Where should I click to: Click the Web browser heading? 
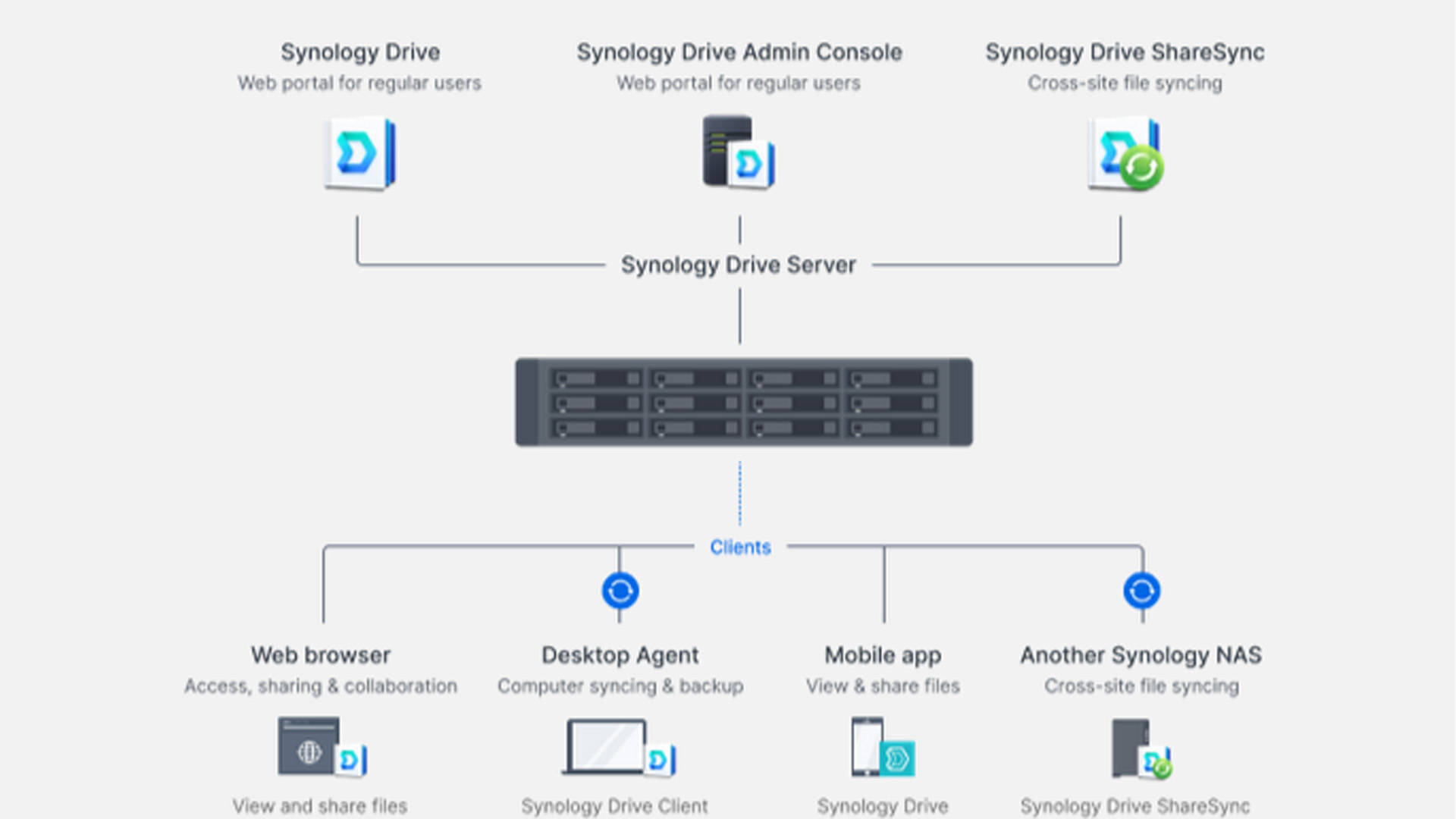(321, 655)
